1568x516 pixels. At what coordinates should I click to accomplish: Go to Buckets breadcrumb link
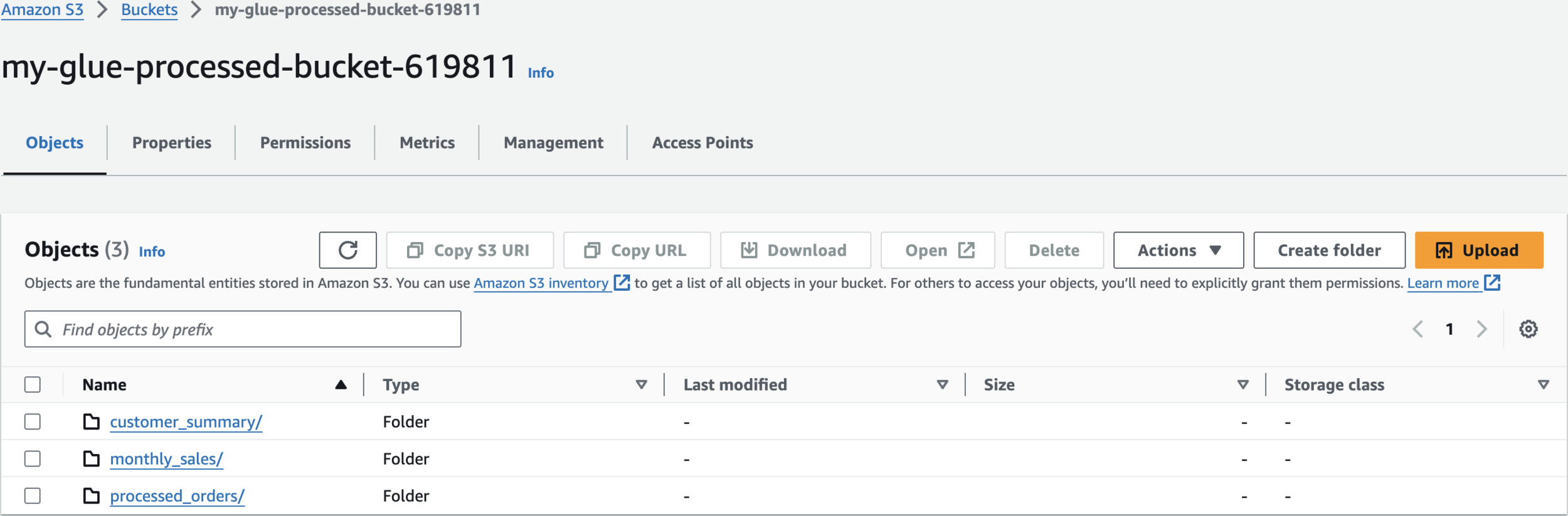coord(149,10)
